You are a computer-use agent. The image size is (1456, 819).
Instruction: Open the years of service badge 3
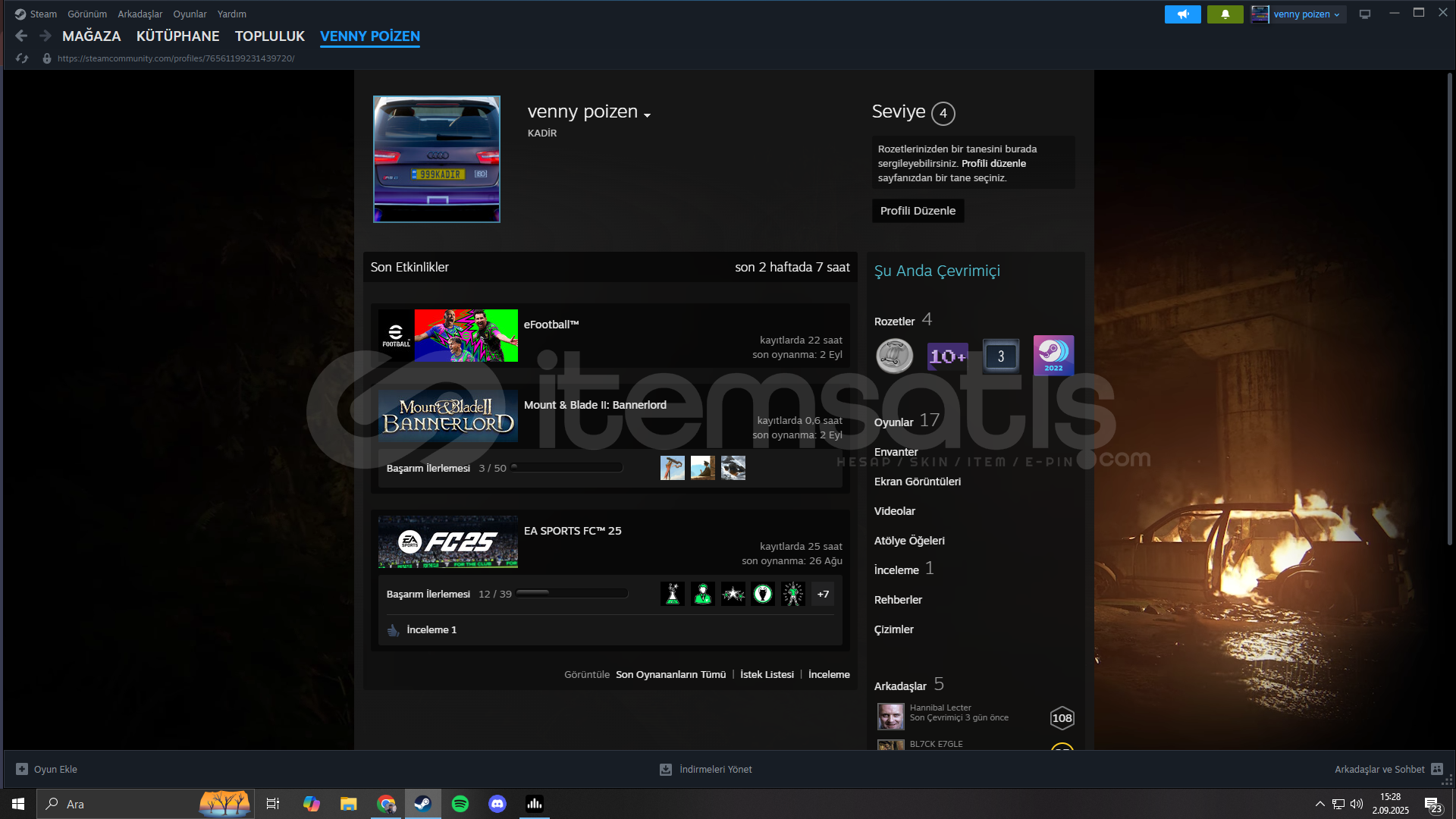point(1001,356)
